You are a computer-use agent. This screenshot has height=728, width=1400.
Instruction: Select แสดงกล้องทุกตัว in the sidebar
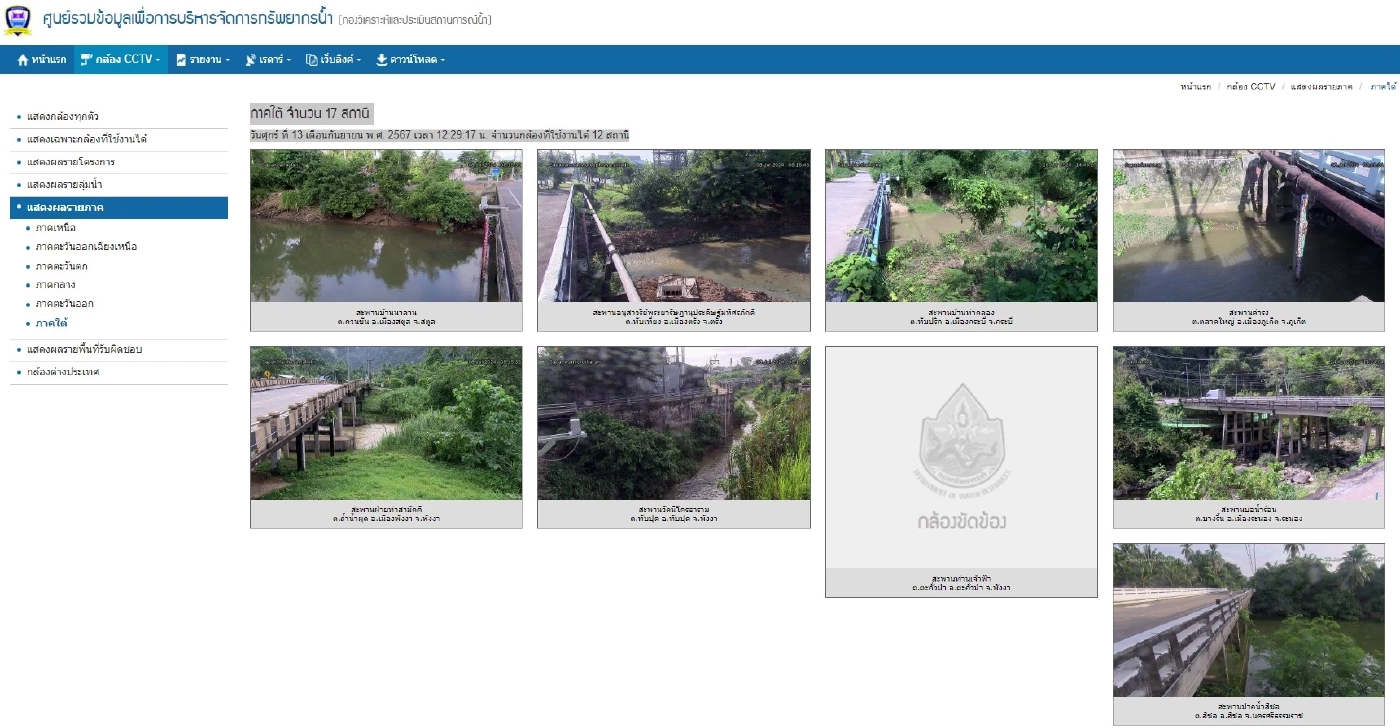click(x=63, y=117)
